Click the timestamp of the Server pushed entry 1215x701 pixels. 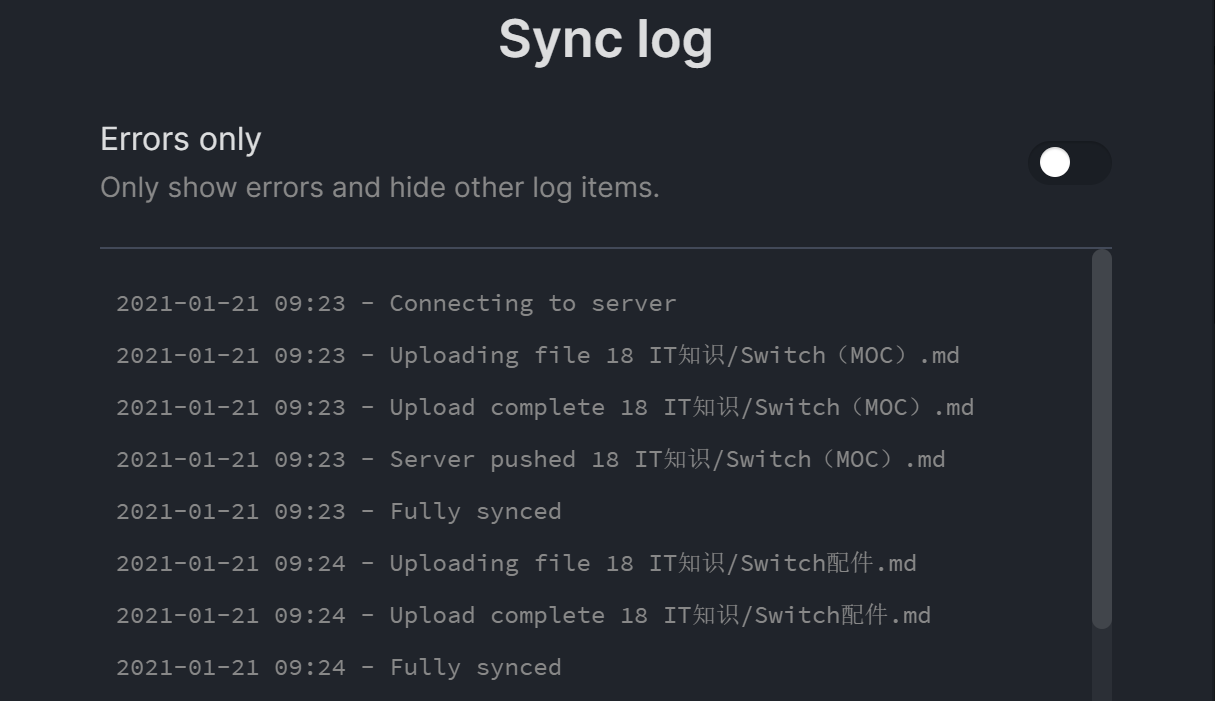(x=230, y=459)
